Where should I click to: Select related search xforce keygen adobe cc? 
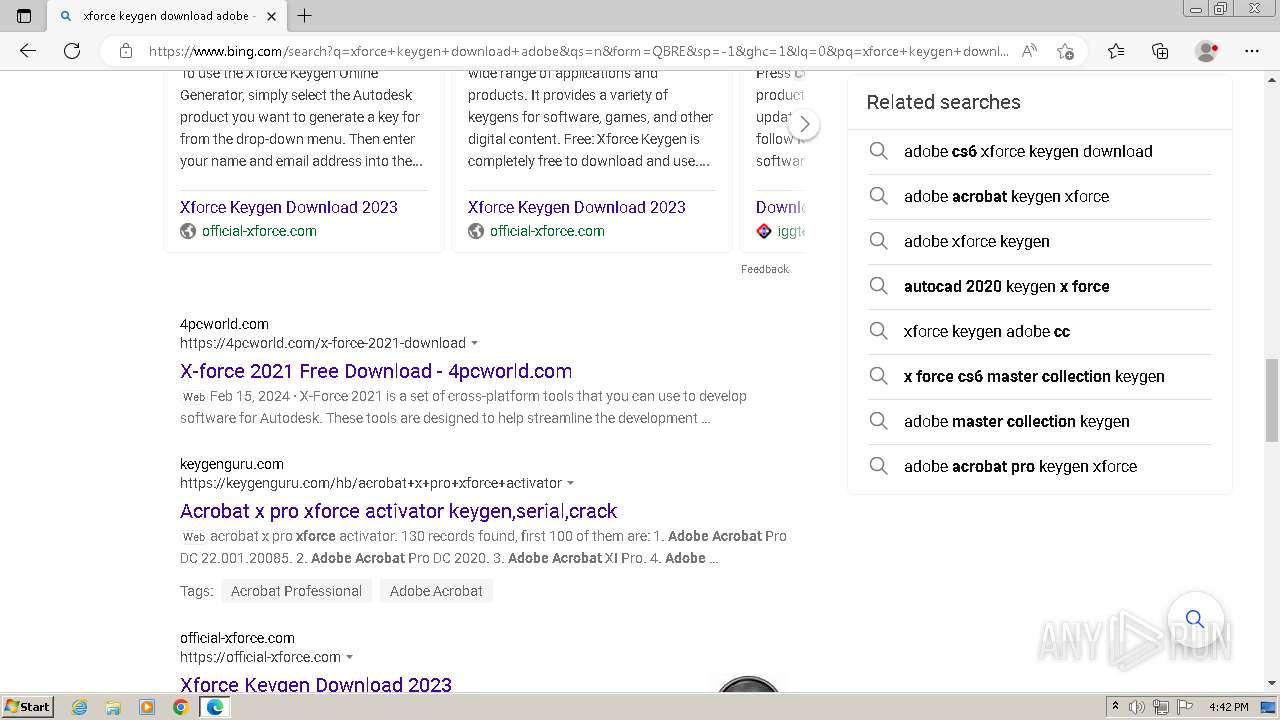[x=987, y=331]
